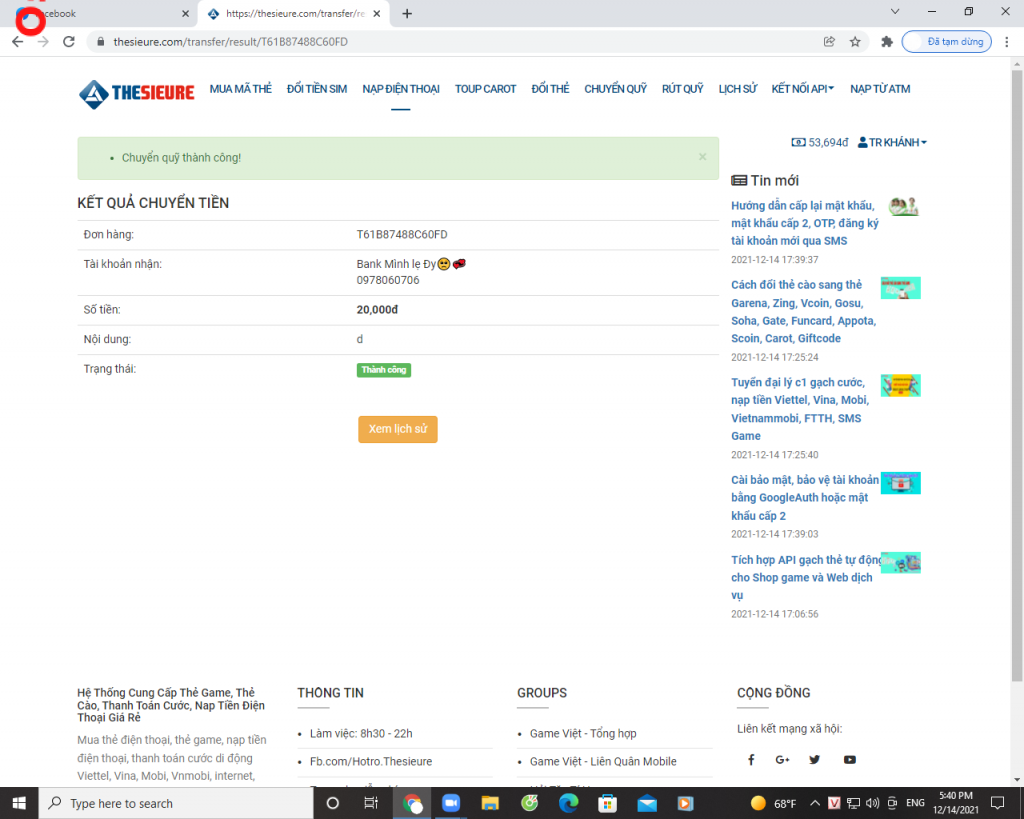Click the Xem lịch sử button
This screenshot has width=1024, height=819.
397,429
